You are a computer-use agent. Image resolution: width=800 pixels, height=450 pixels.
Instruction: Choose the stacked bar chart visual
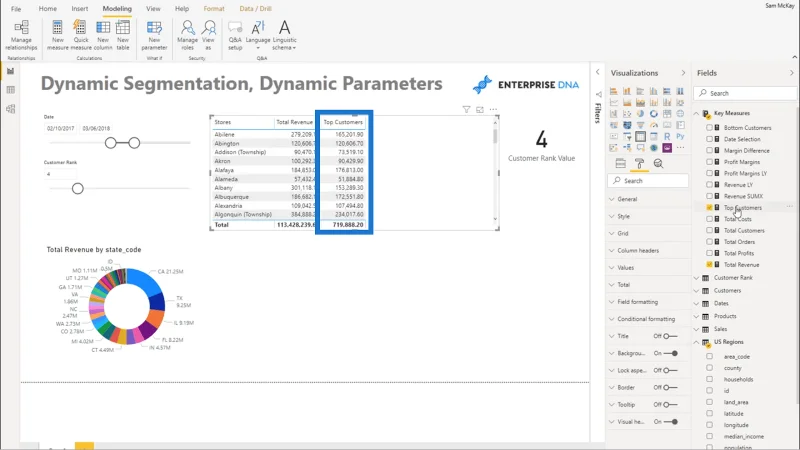[x=614, y=91]
